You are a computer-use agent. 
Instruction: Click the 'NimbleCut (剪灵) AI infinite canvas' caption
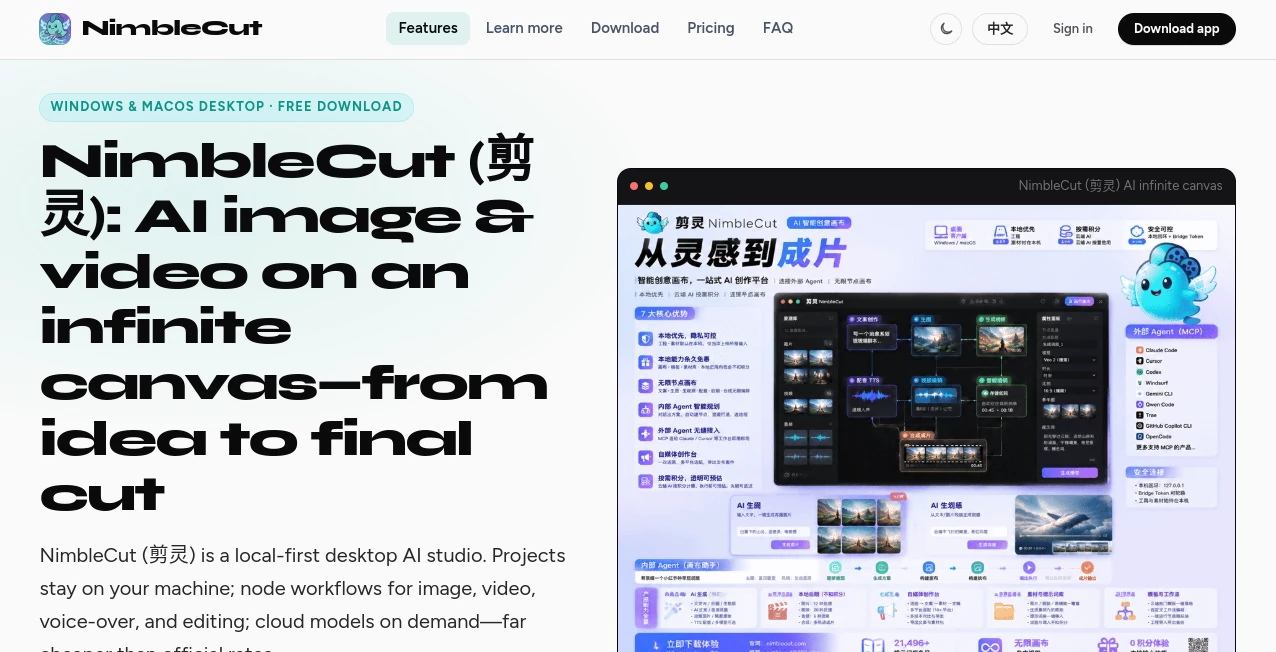pos(1120,185)
